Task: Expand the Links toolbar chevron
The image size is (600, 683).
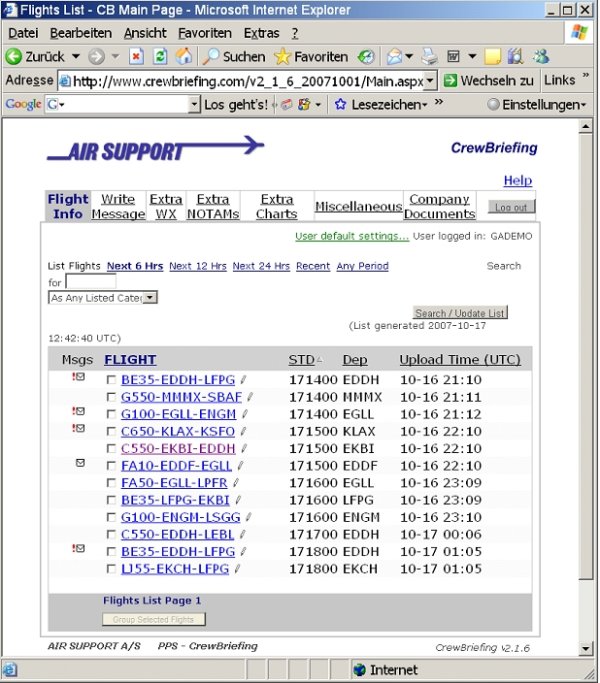Action: click(586, 75)
